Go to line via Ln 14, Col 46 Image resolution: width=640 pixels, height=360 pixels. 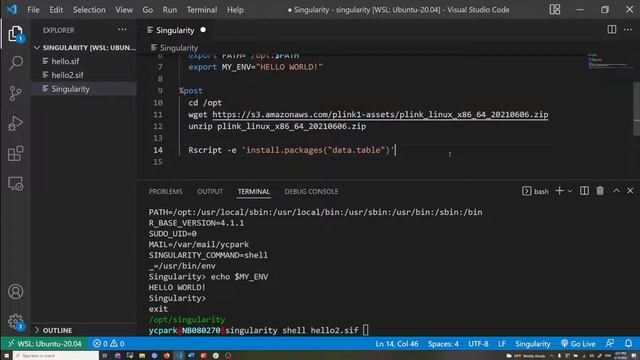pyautogui.click(x=396, y=344)
